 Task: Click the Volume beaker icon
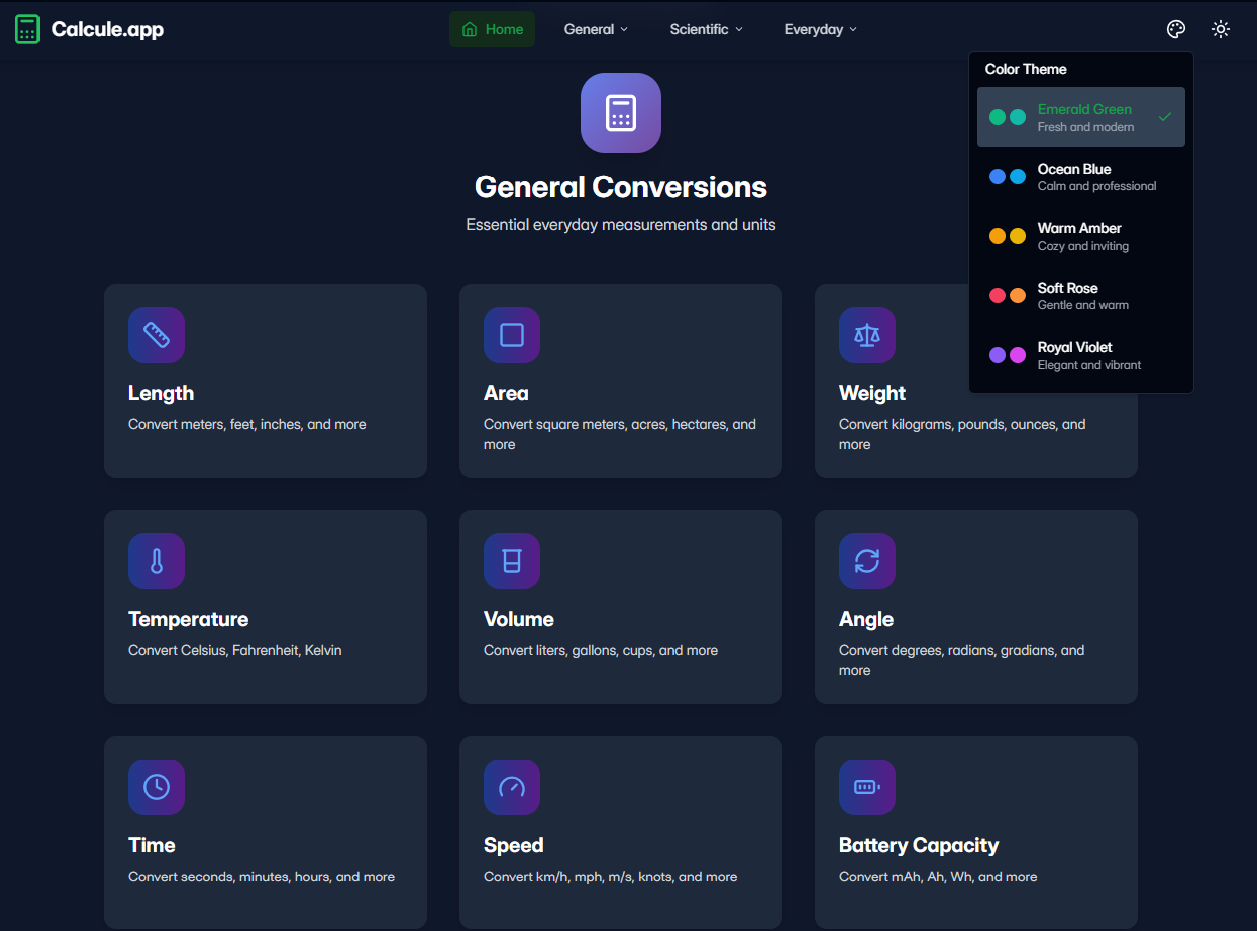(512, 561)
